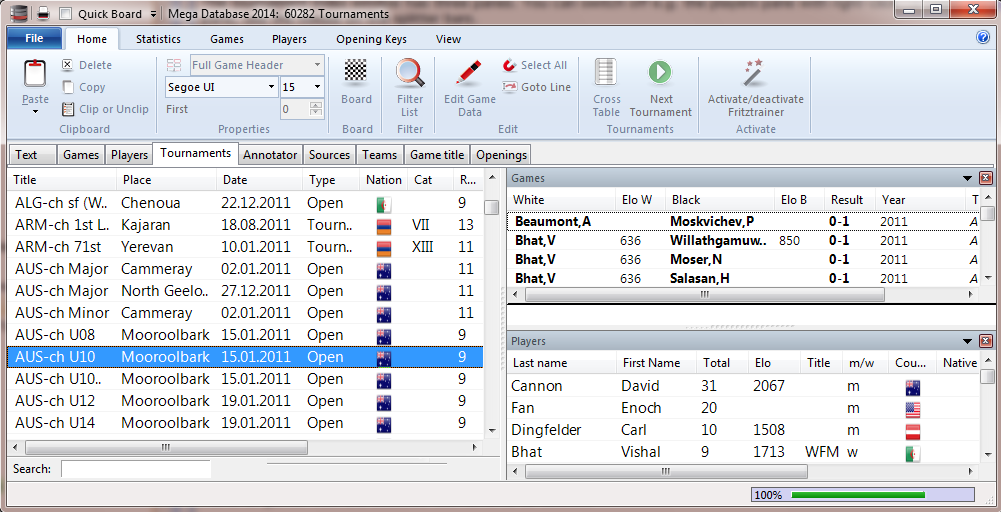Click the Delete icon in Clipboard group
The width and height of the screenshot is (1001, 512).
pos(68,64)
